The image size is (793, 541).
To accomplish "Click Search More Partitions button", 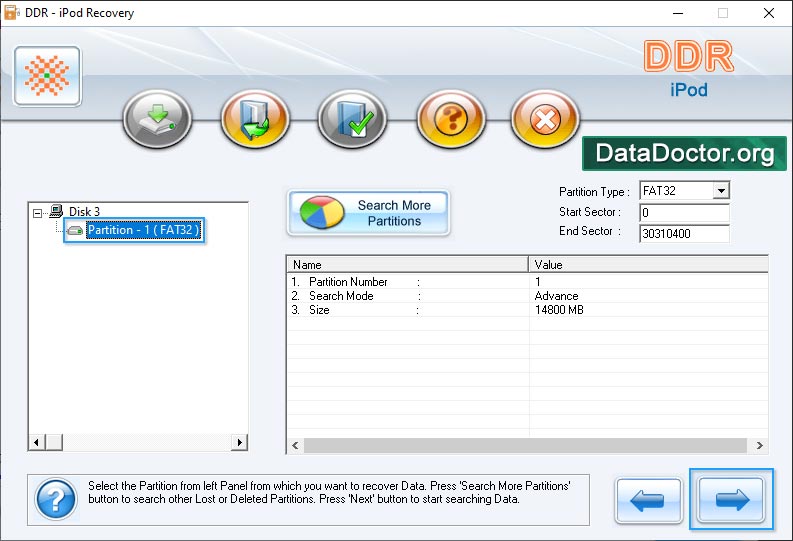I will click(x=368, y=213).
